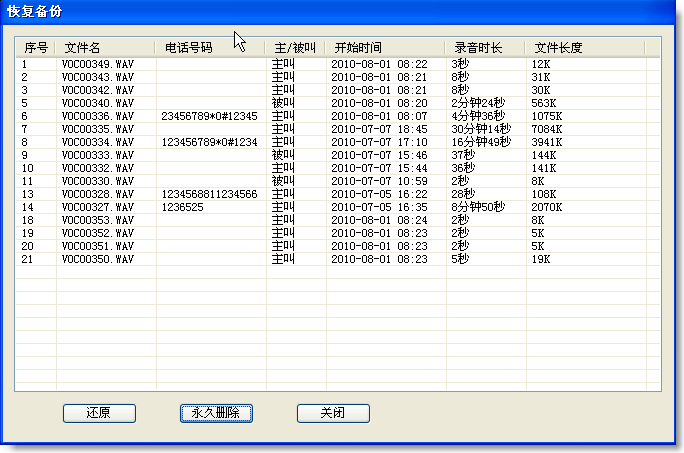This screenshot has width=684, height=453.
Task: Click the 还原 restore button
Action: point(99,413)
